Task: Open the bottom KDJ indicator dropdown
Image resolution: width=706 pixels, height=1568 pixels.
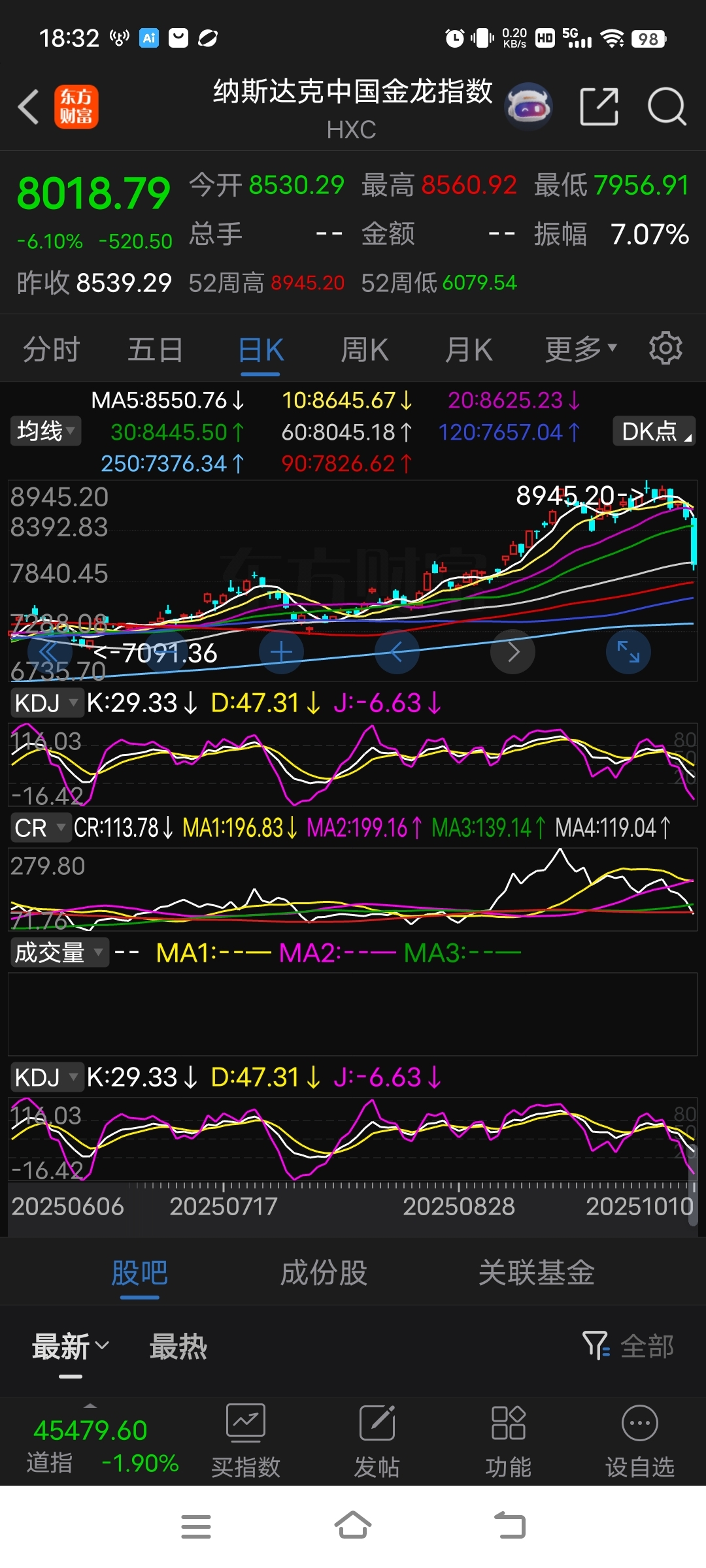Action: tap(46, 1077)
